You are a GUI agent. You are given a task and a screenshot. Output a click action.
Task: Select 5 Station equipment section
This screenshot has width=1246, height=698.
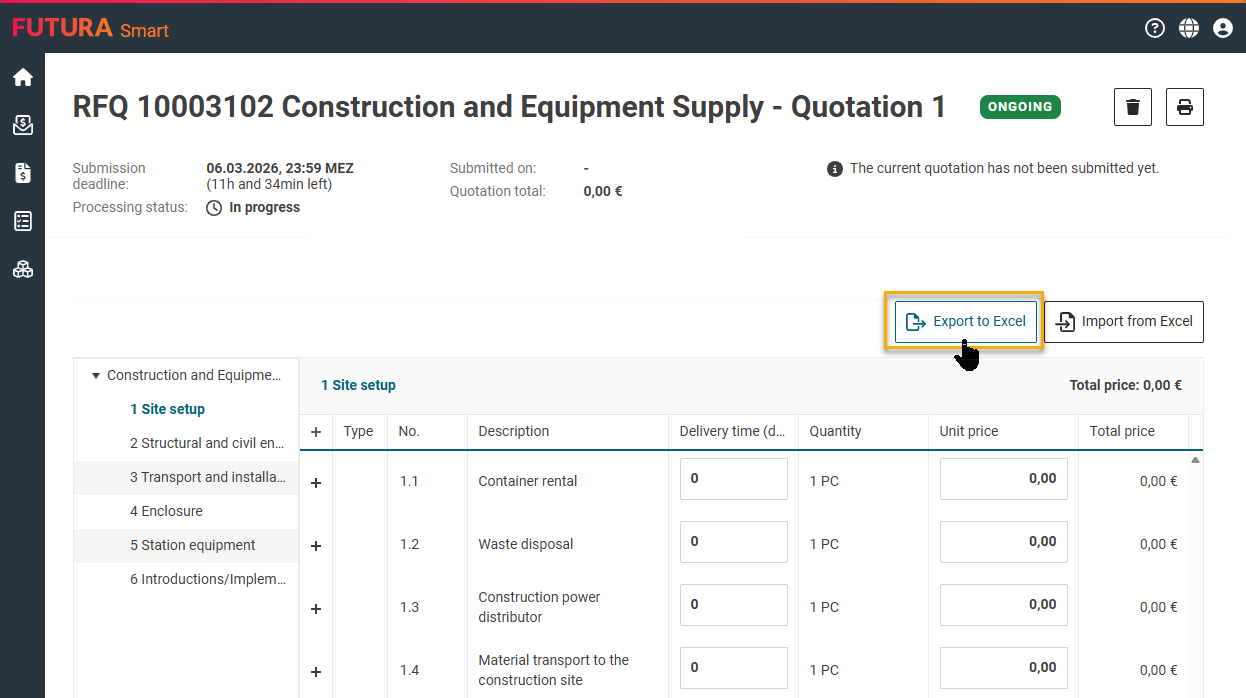tap(192, 545)
